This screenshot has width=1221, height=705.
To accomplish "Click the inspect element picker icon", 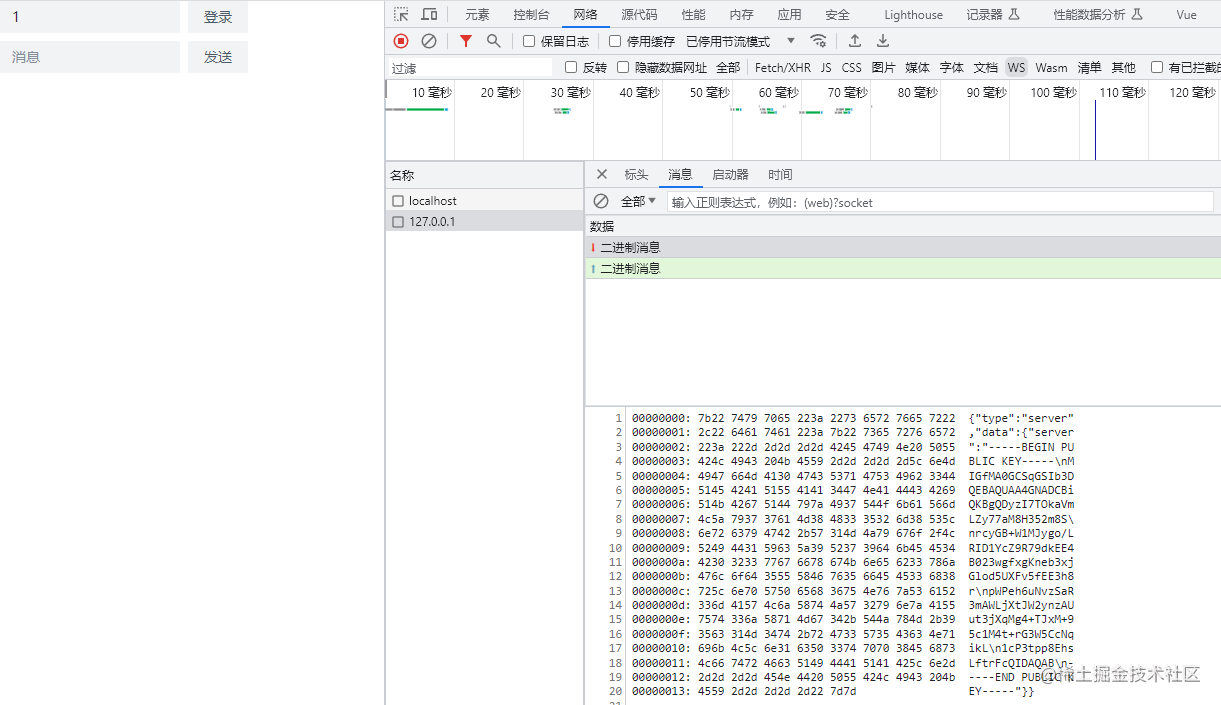I will point(401,14).
